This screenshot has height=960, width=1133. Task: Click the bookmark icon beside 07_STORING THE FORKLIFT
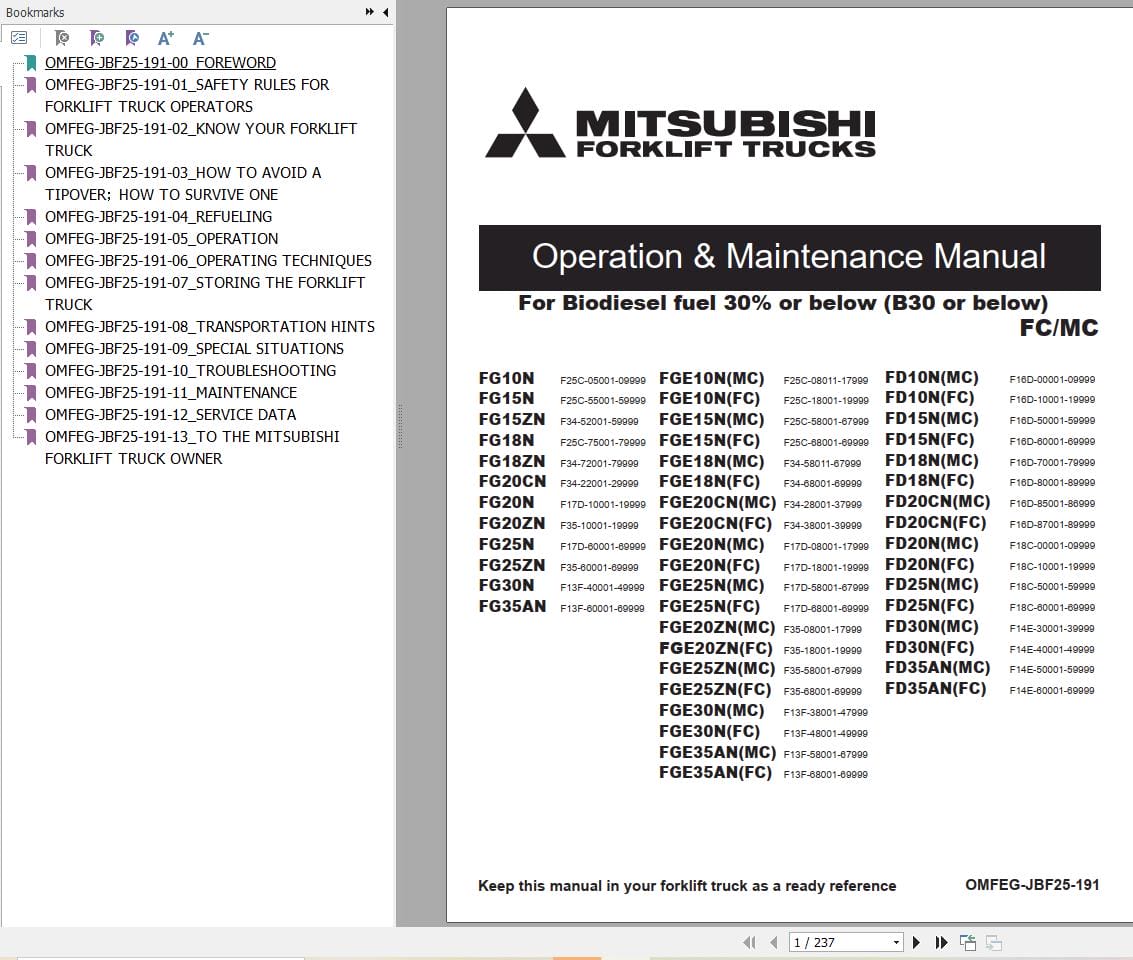pyautogui.click(x=31, y=282)
